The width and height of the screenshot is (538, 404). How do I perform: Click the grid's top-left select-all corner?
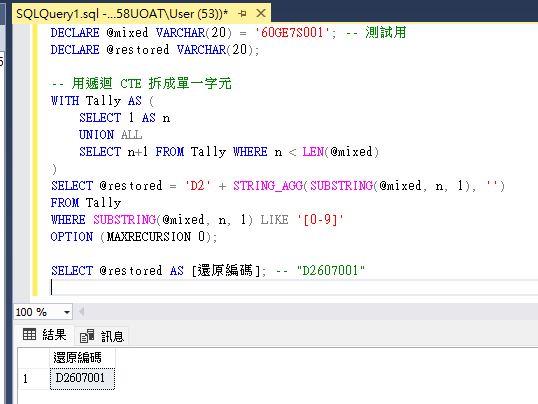[34, 358]
